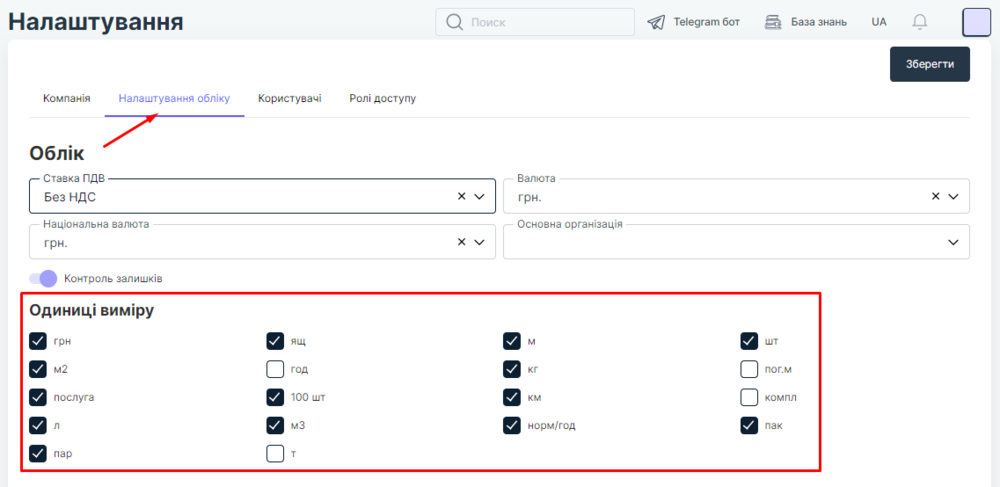Expand the Валюта dropdown chevron

point(954,196)
